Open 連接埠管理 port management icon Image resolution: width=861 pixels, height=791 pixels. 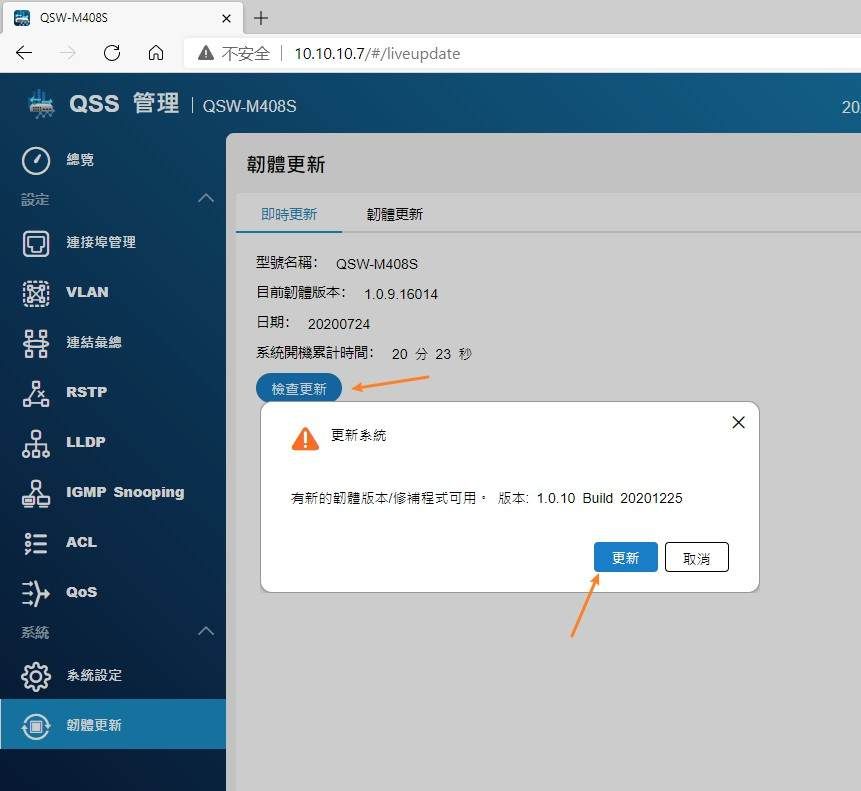[36, 242]
